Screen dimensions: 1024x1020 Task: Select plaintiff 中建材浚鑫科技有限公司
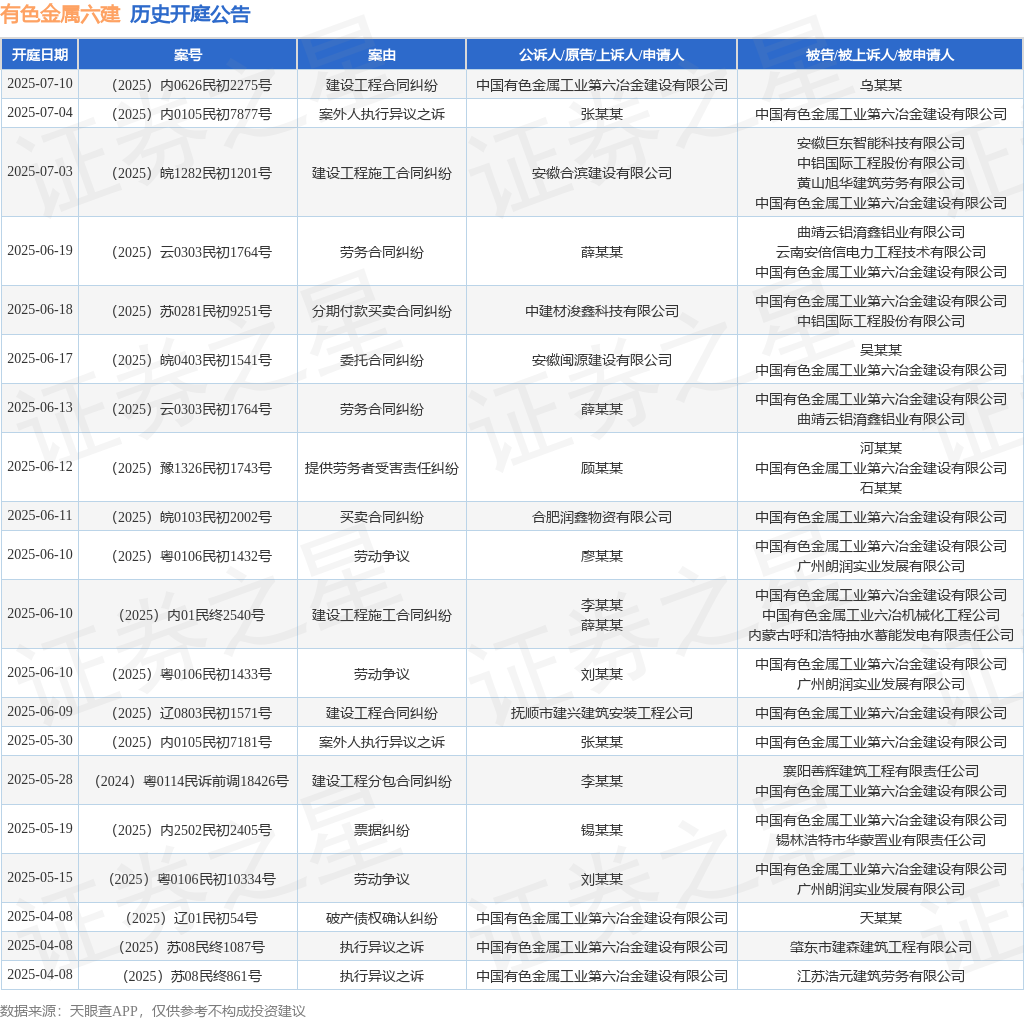coord(601,311)
